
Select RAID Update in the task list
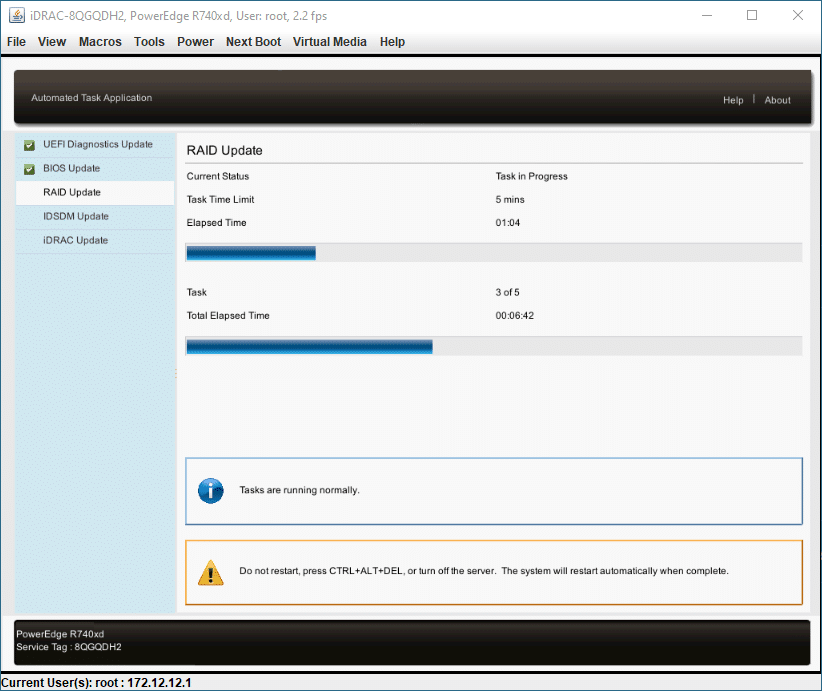coord(95,192)
